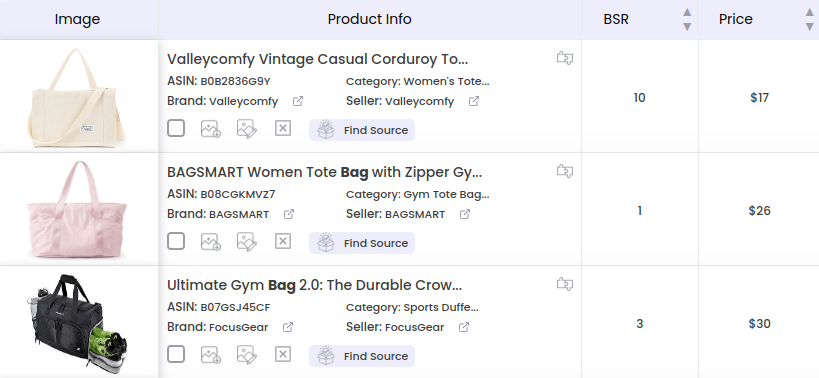Open BAGSMART seller external link icon
Screen dimensions: 819x378
click(465, 214)
